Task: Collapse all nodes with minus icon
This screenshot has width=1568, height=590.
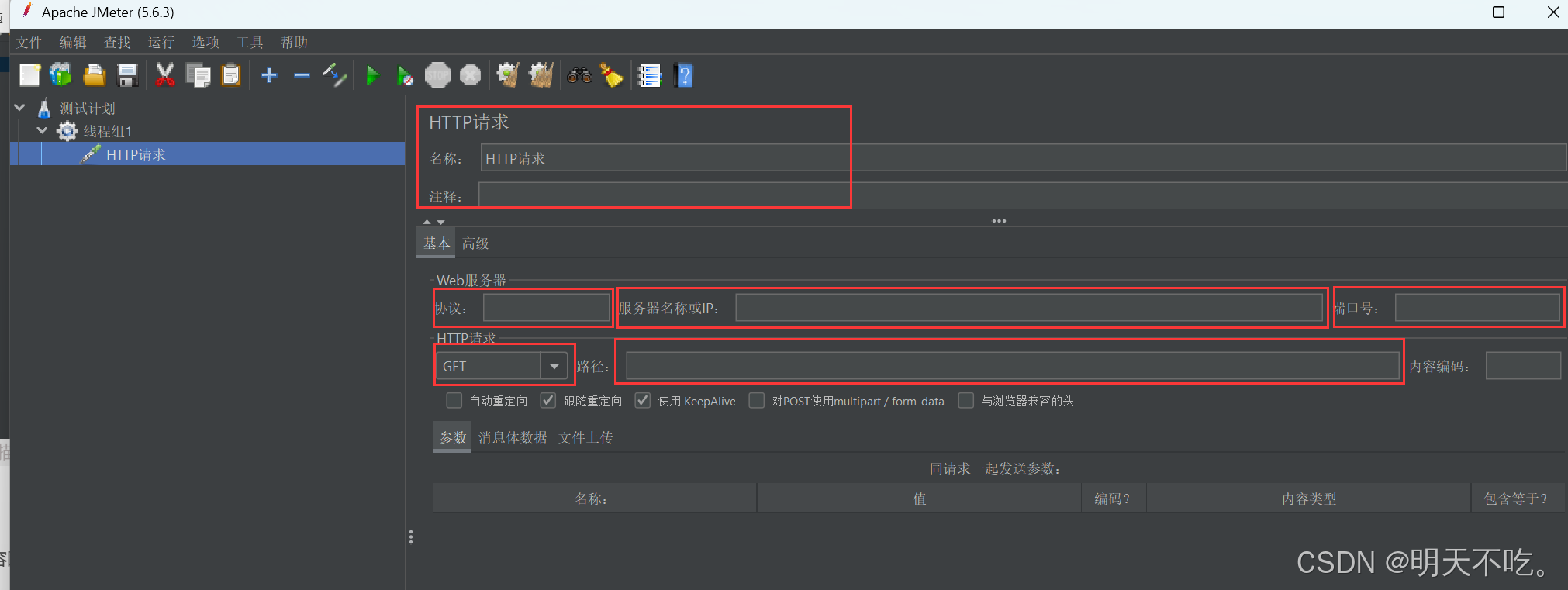Action: coord(302,75)
